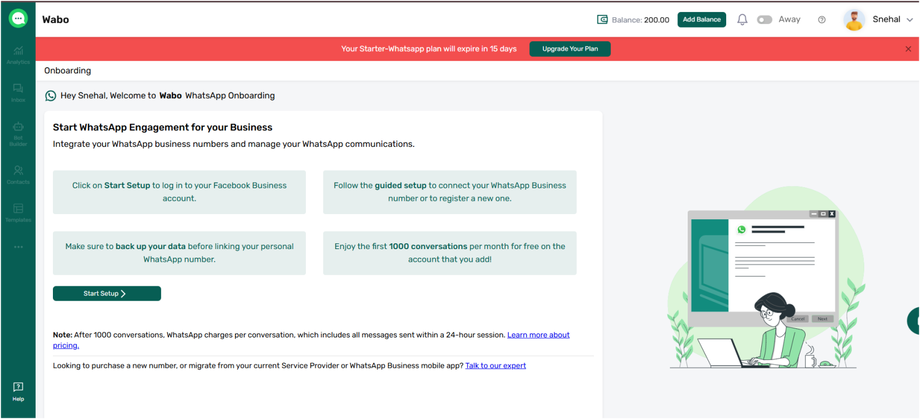Open the Inbox from the sidebar
This screenshot has width=920, height=419.
[18, 92]
